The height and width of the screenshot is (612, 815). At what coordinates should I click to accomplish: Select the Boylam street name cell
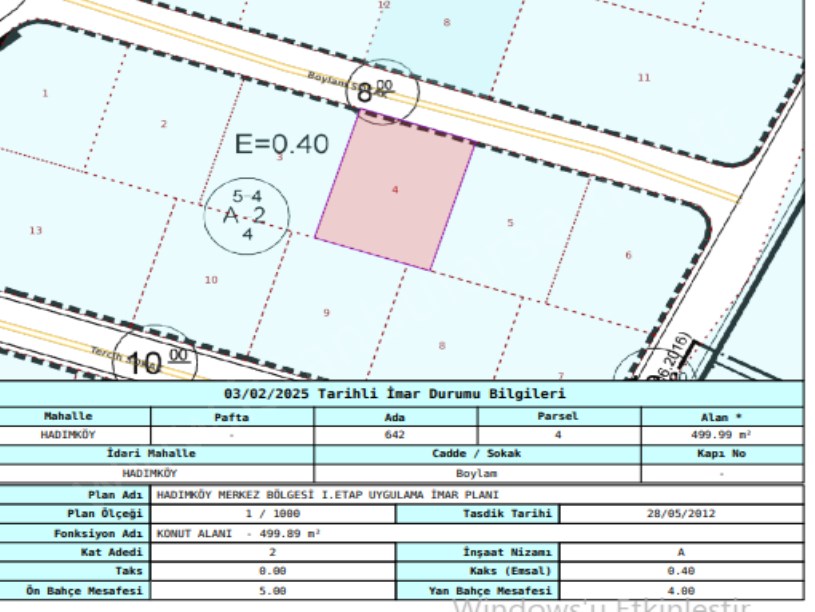click(x=477, y=473)
